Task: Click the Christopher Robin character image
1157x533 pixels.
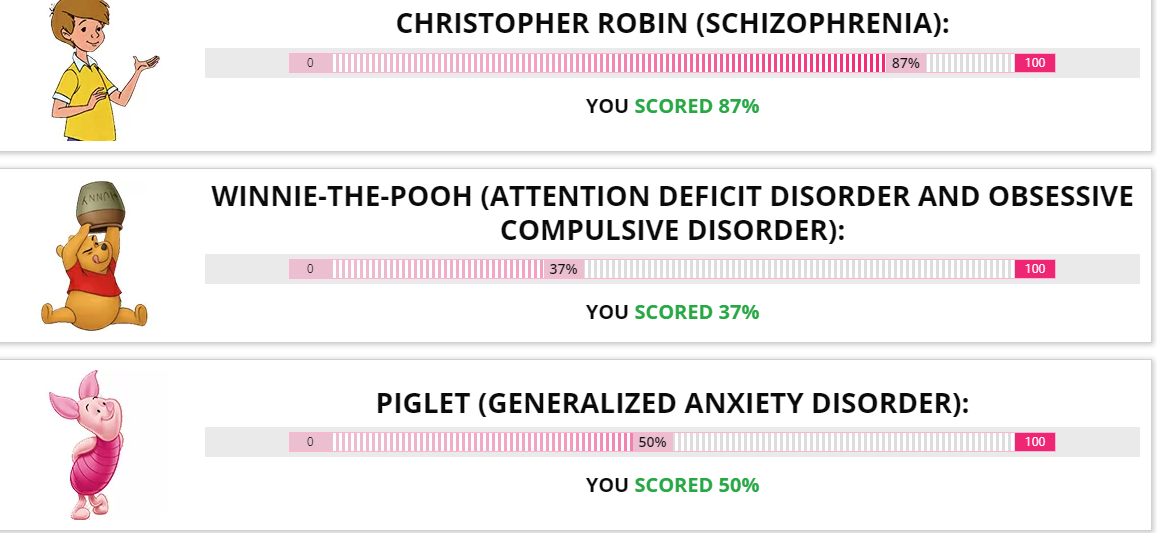Action: tap(105, 71)
